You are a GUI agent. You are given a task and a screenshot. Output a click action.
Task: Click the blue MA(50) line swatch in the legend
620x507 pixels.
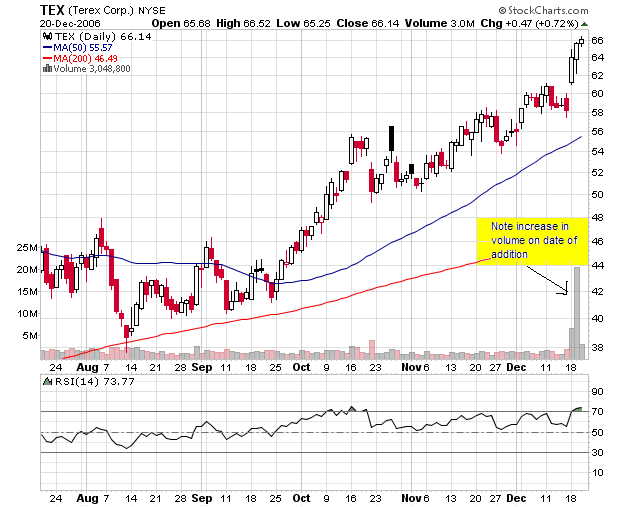coord(47,47)
